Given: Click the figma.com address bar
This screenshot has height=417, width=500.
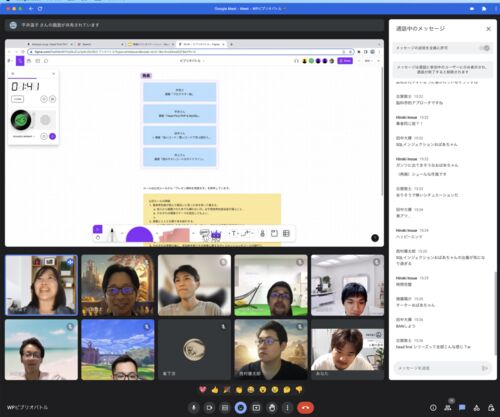Looking at the screenshot, I should coord(190,52).
